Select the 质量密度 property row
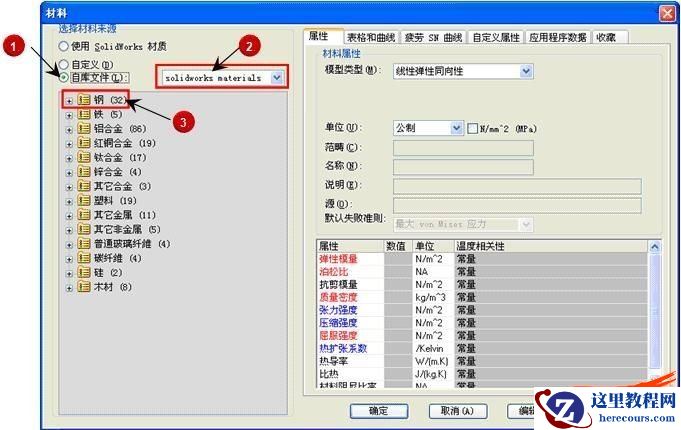The image size is (681, 430). tap(483, 297)
